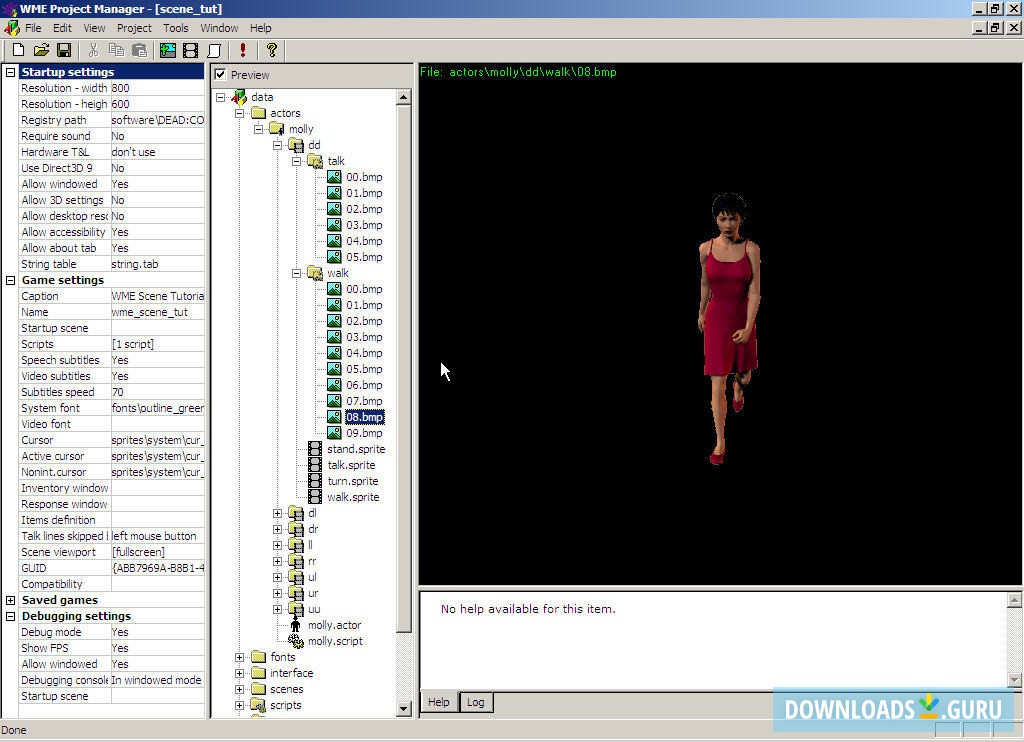Select walk.sprite in the file tree
1024x742 pixels.
click(x=352, y=497)
